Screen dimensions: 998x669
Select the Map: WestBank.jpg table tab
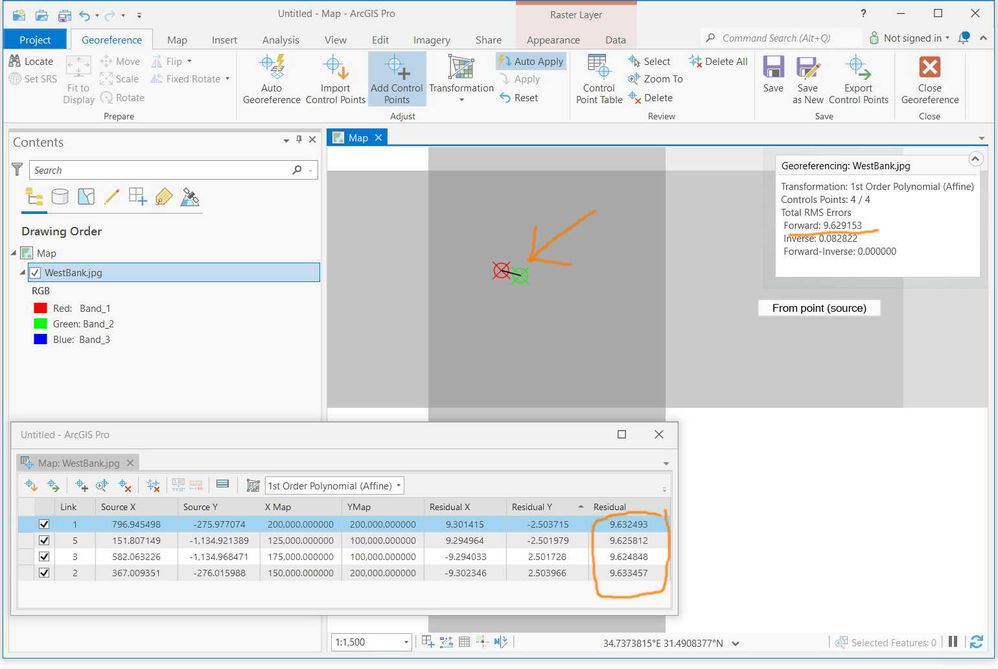[78, 463]
